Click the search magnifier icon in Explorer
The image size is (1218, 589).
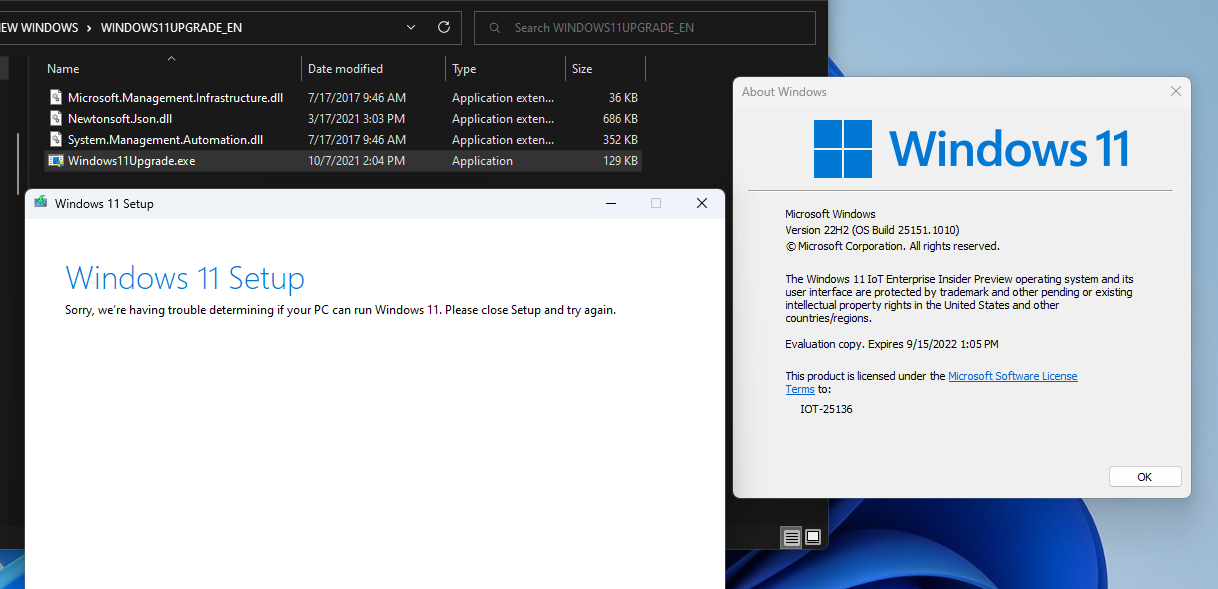point(494,28)
